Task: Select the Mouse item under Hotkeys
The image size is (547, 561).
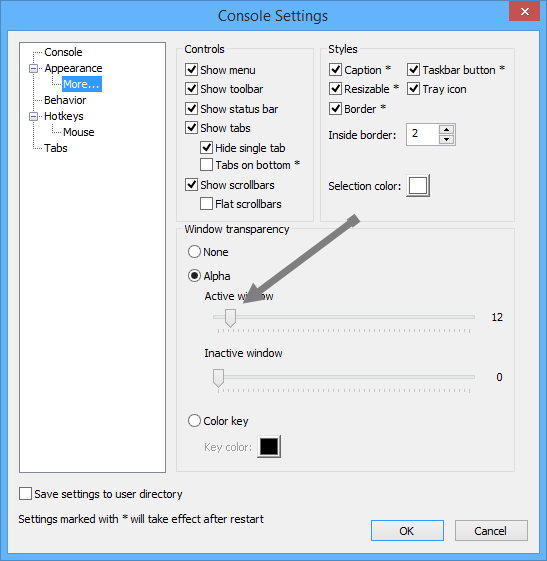Action: 78,132
